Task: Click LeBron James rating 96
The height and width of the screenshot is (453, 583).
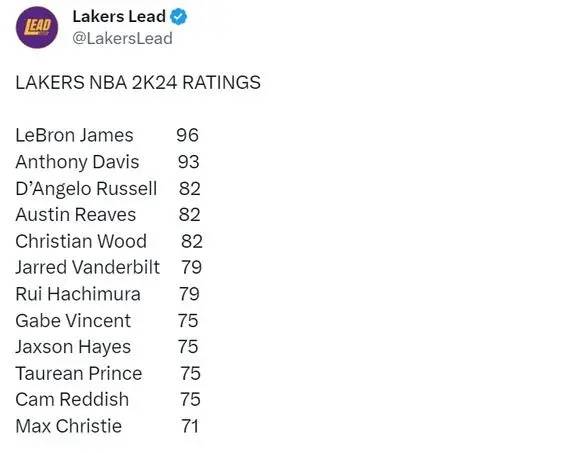Action: pos(188,135)
